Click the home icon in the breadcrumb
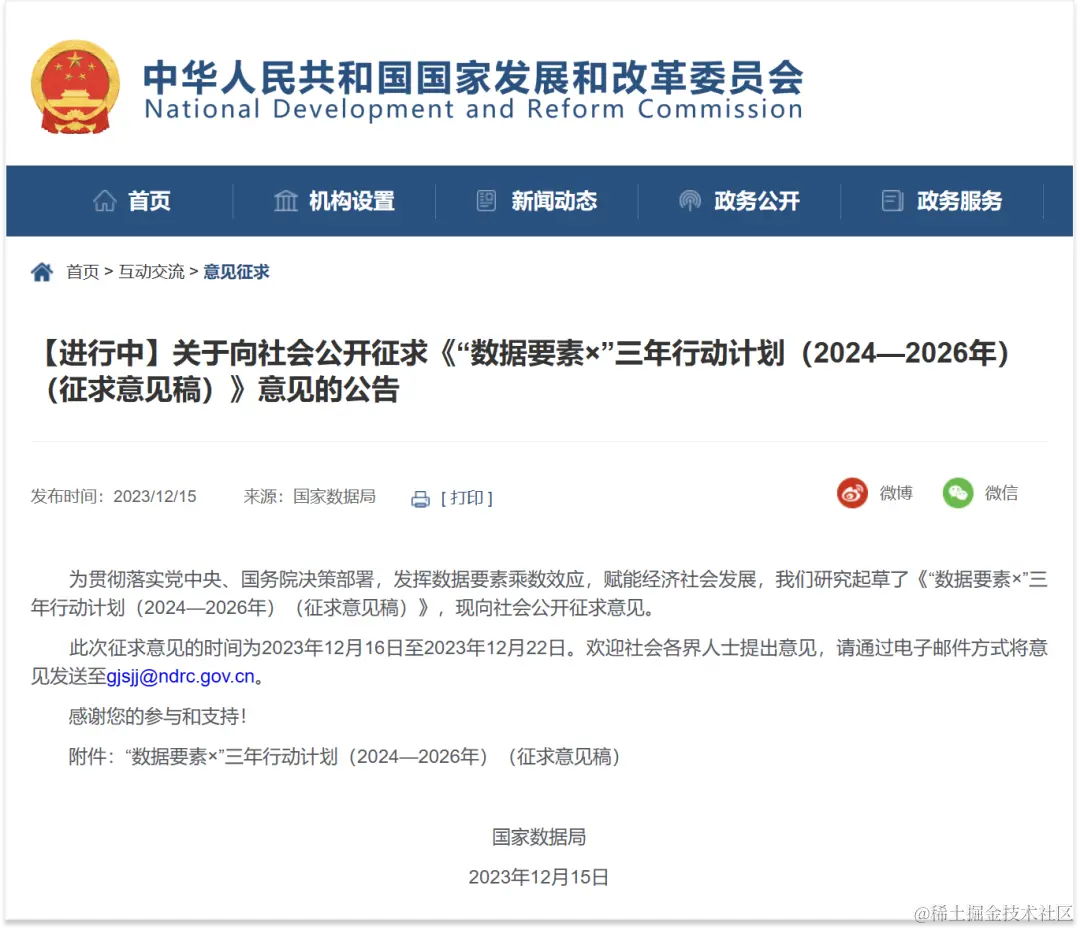 [40, 270]
